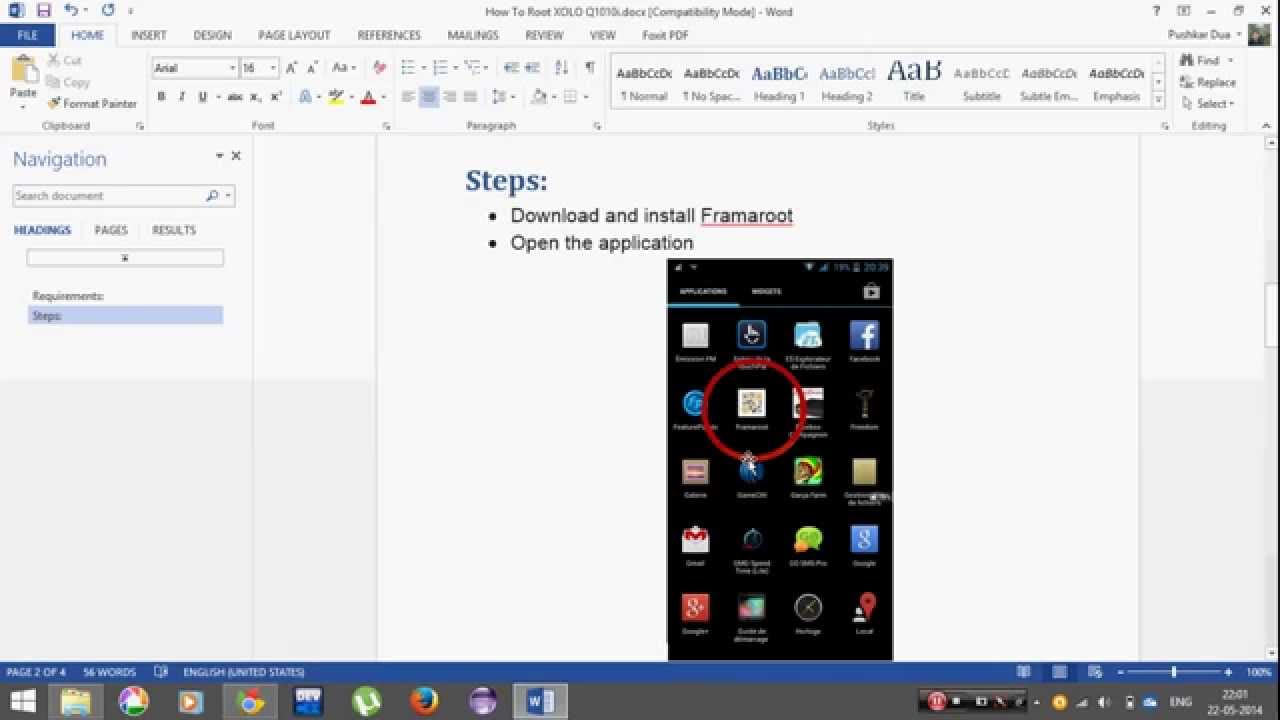The width and height of the screenshot is (1280, 720).
Task: Apply strikethrough formatting
Action: pos(235,97)
